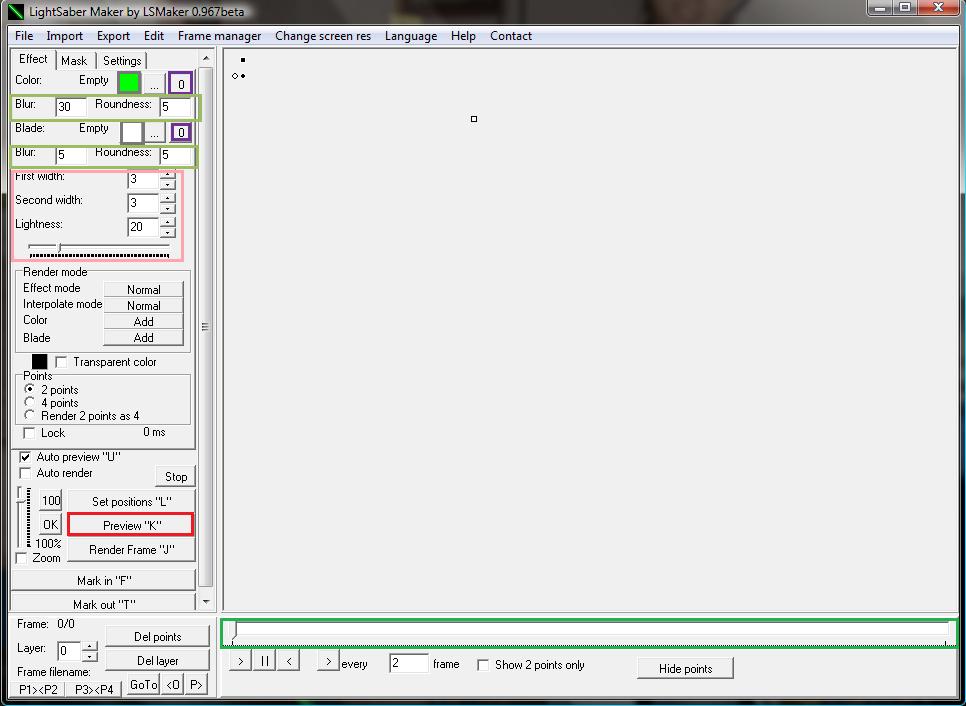
Task: Edit the Blade Roundness field
Action: click(x=176, y=155)
